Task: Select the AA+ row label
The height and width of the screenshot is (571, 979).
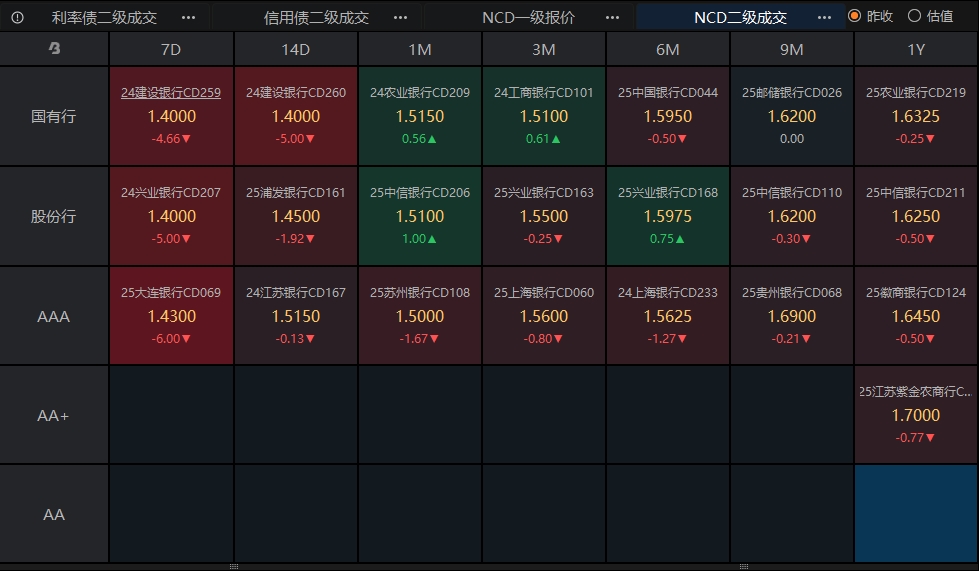Action: point(54,415)
